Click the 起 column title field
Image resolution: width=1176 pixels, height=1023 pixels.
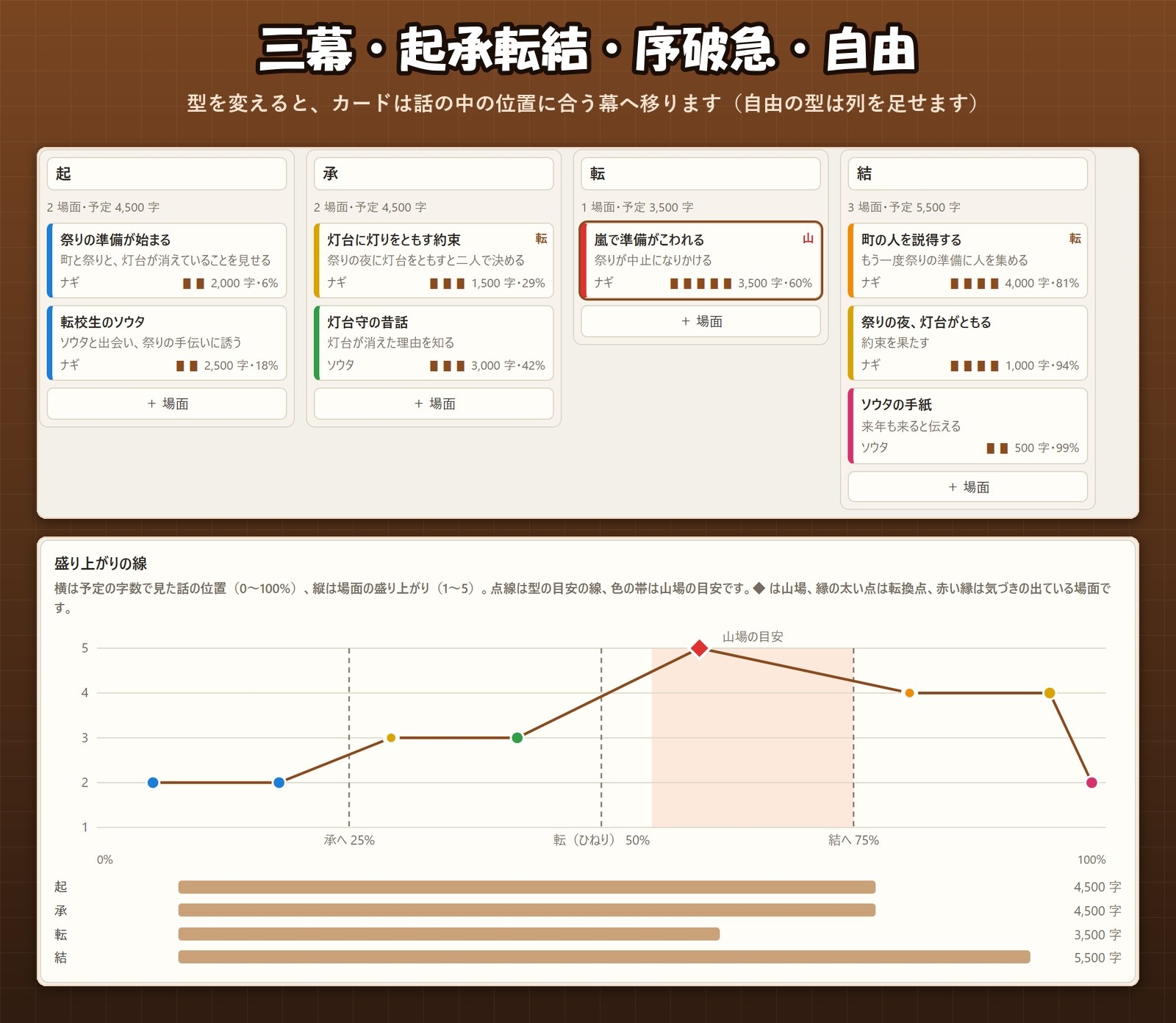pyautogui.click(x=167, y=173)
